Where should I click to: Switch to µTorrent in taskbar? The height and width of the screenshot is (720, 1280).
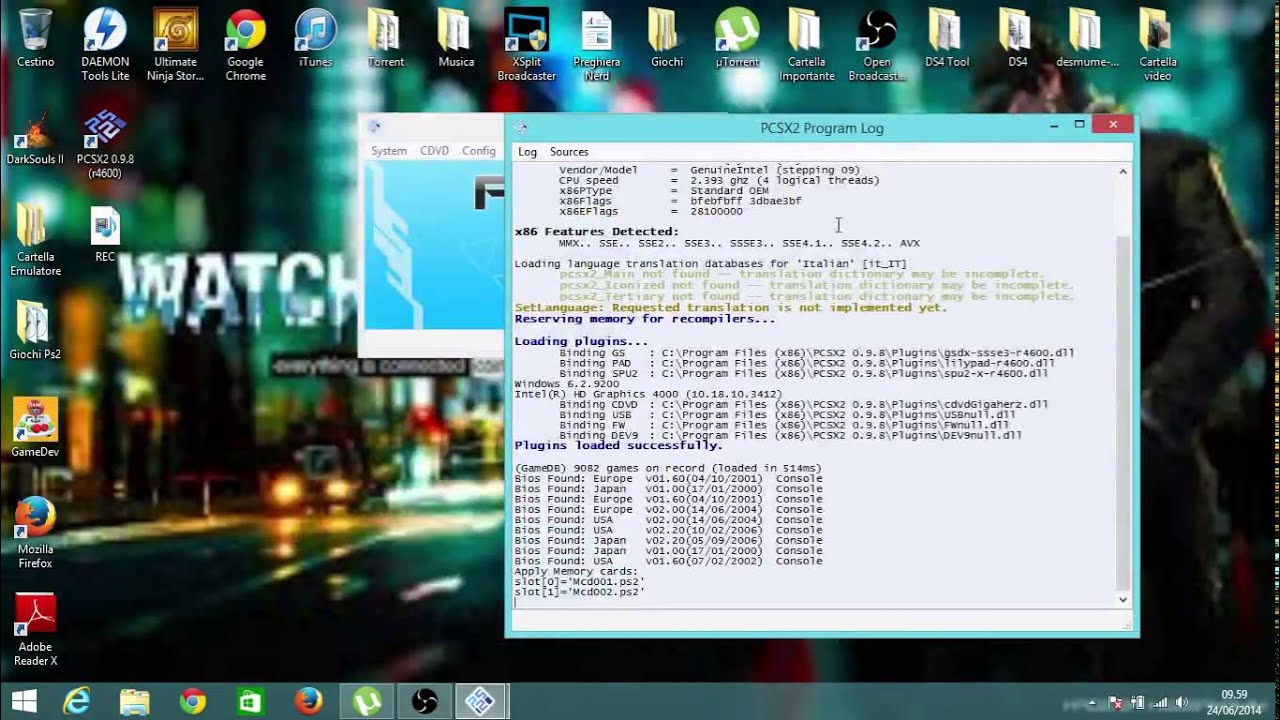tap(366, 701)
